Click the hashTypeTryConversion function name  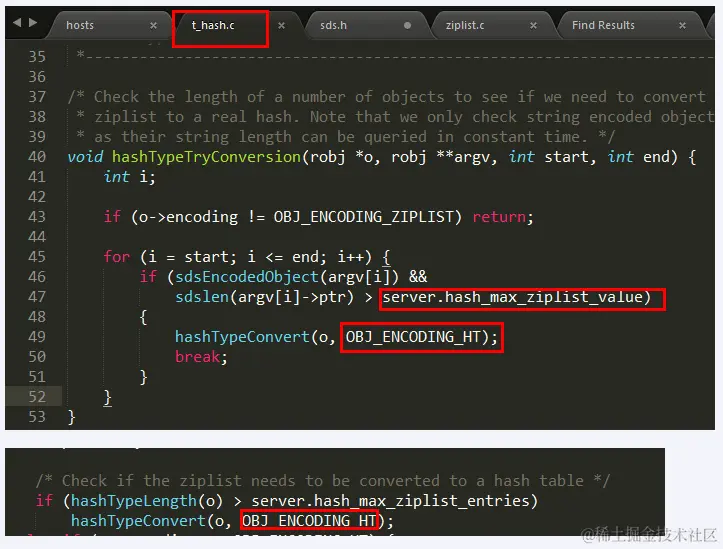[207, 157]
